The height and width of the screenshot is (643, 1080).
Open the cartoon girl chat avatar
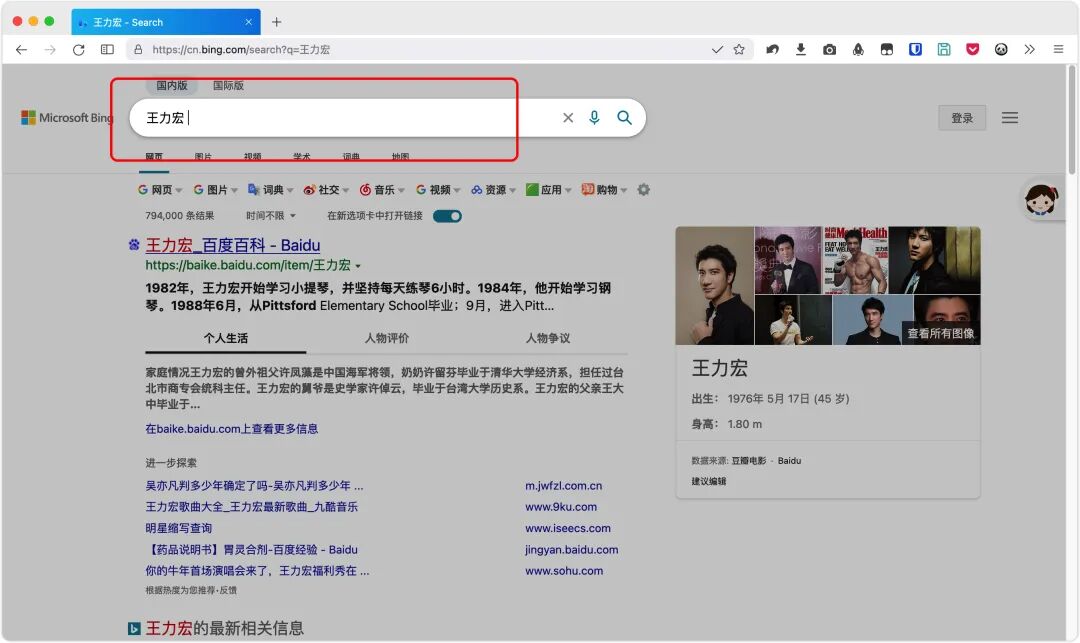pos(1041,200)
